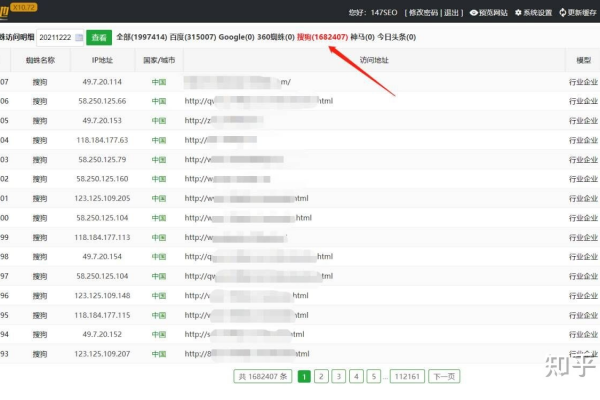This screenshot has width=600, height=400.
Task: Select the 百度(315007) filter tab
Action: coord(190,37)
